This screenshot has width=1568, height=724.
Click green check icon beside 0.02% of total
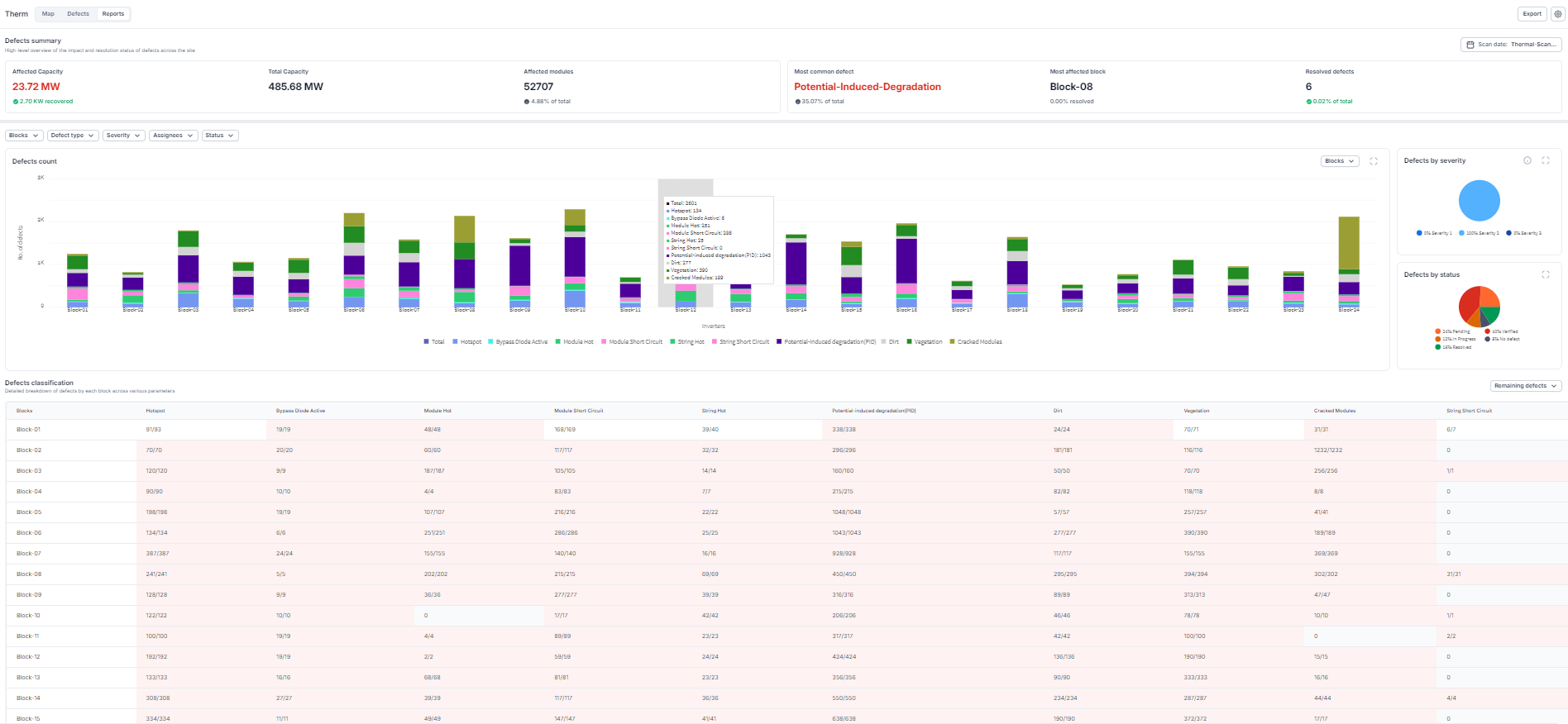coord(1309,102)
